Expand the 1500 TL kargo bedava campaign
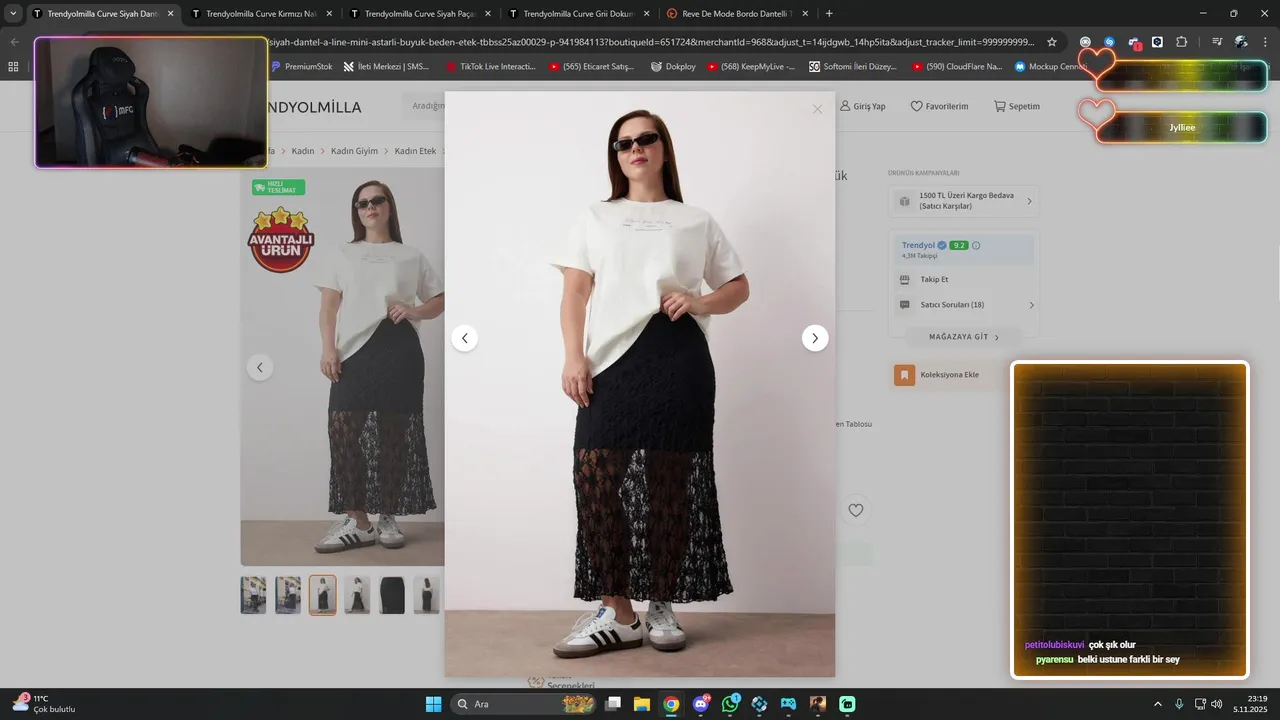The image size is (1280, 720). 964,201
